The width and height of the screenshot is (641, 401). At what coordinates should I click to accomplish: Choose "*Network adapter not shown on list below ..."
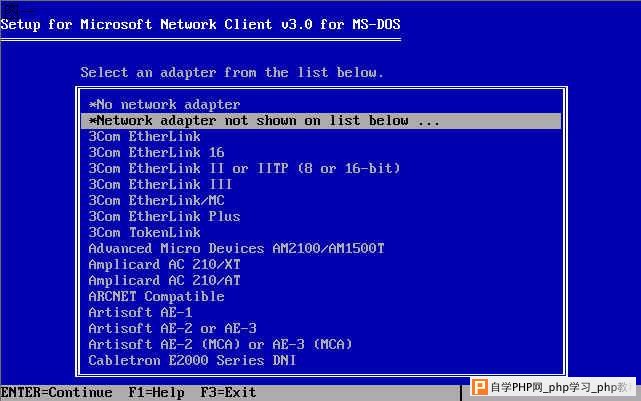point(321,121)
